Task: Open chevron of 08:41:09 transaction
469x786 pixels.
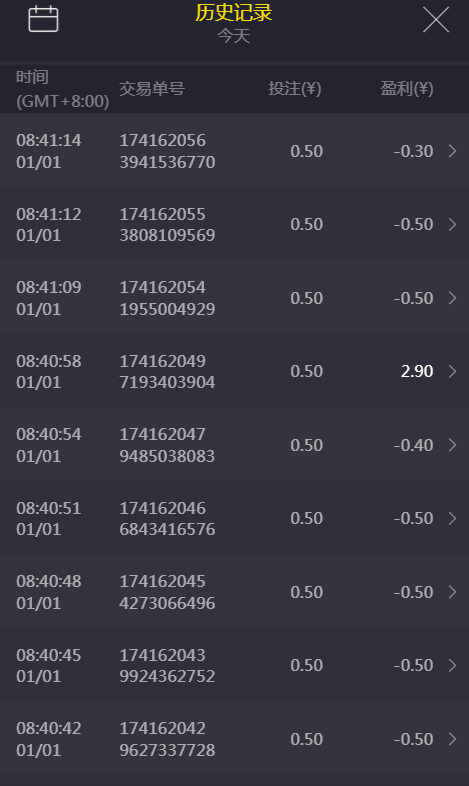Action: coord(452,298)
